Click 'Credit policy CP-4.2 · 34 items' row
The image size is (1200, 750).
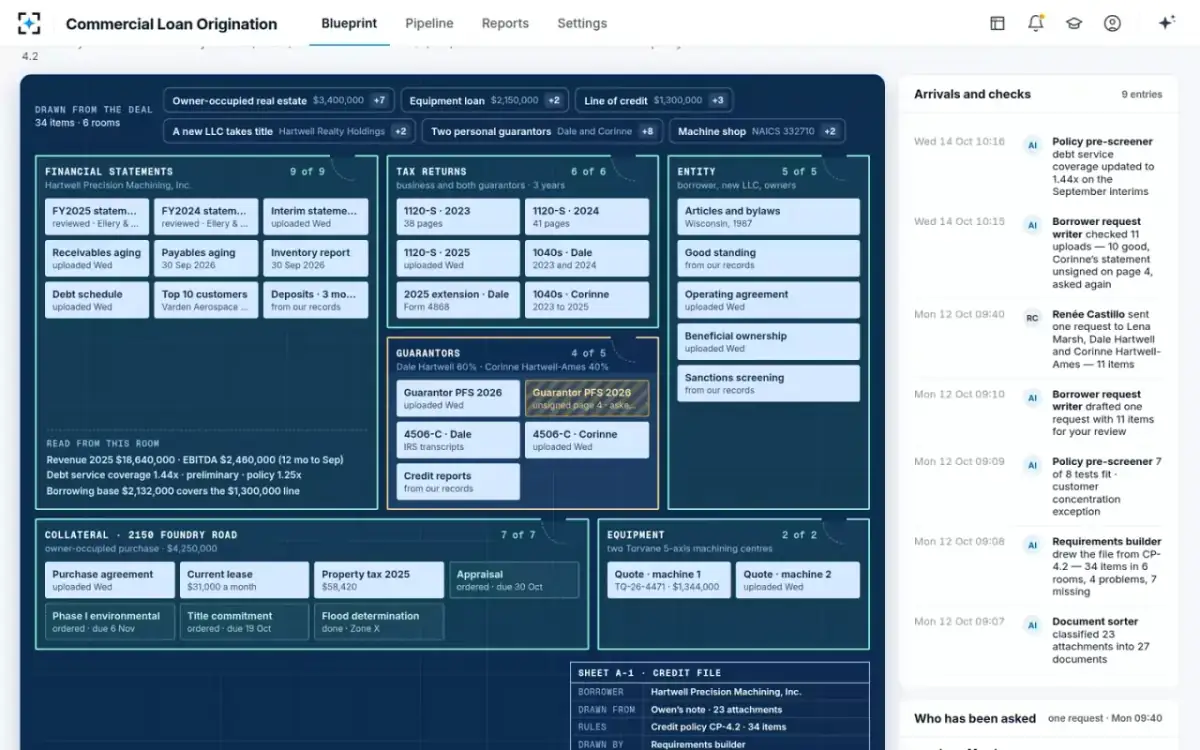(x=719, y=727)
